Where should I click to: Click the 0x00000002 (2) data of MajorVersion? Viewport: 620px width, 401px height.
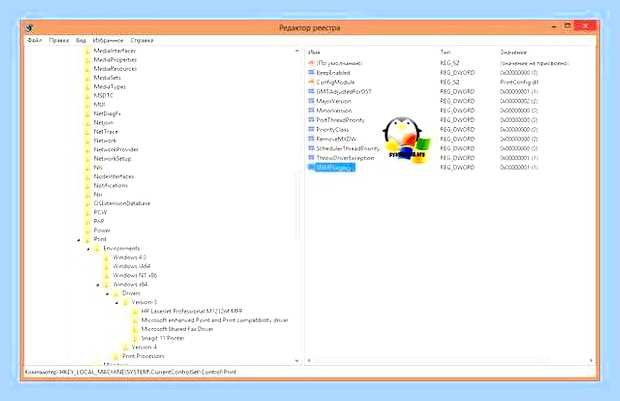519,101
